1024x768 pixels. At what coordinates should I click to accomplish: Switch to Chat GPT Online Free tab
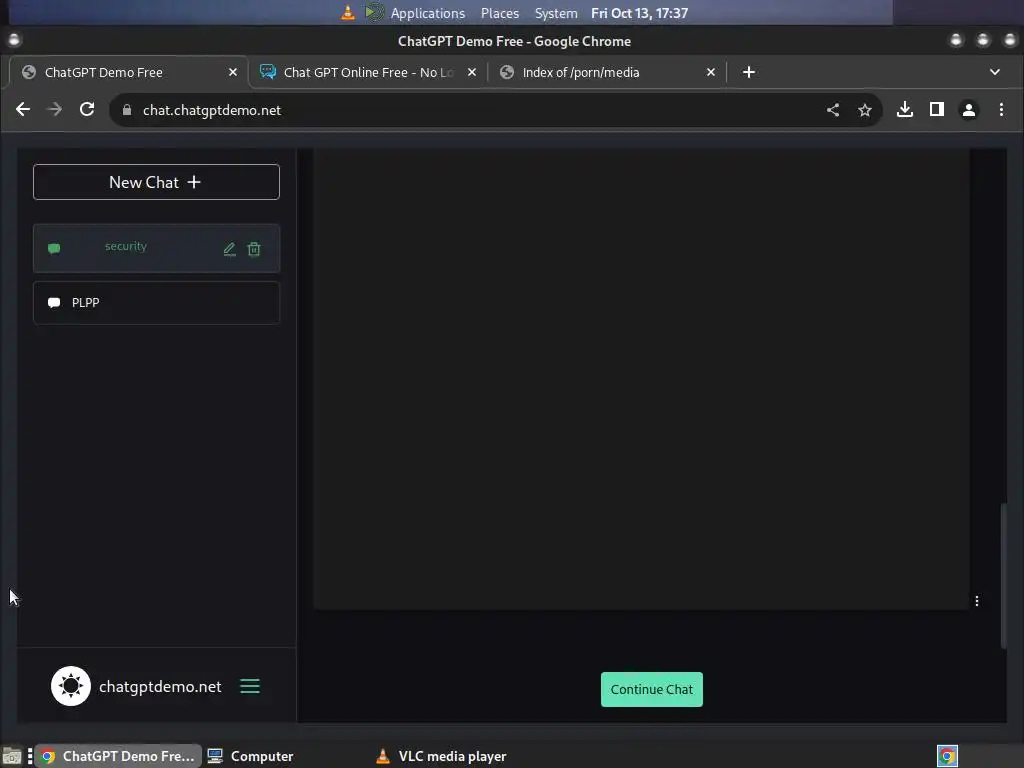(x=369, y=72)
